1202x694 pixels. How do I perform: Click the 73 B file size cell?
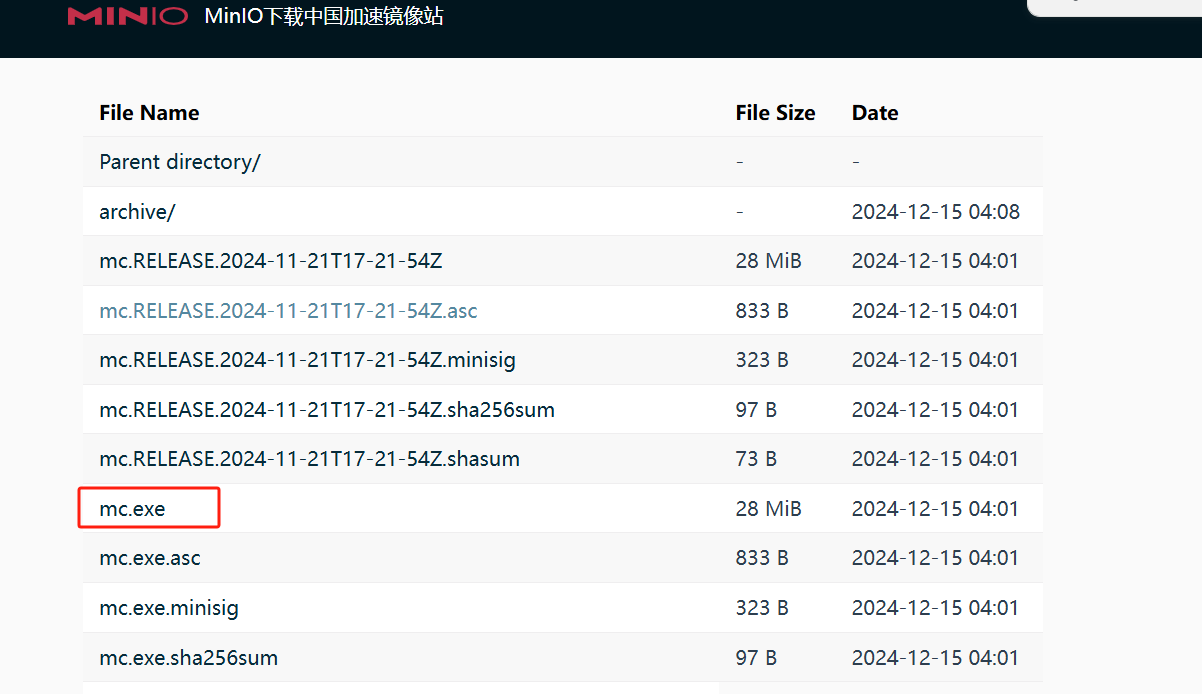pyautogui.click(x=756, y=459)
